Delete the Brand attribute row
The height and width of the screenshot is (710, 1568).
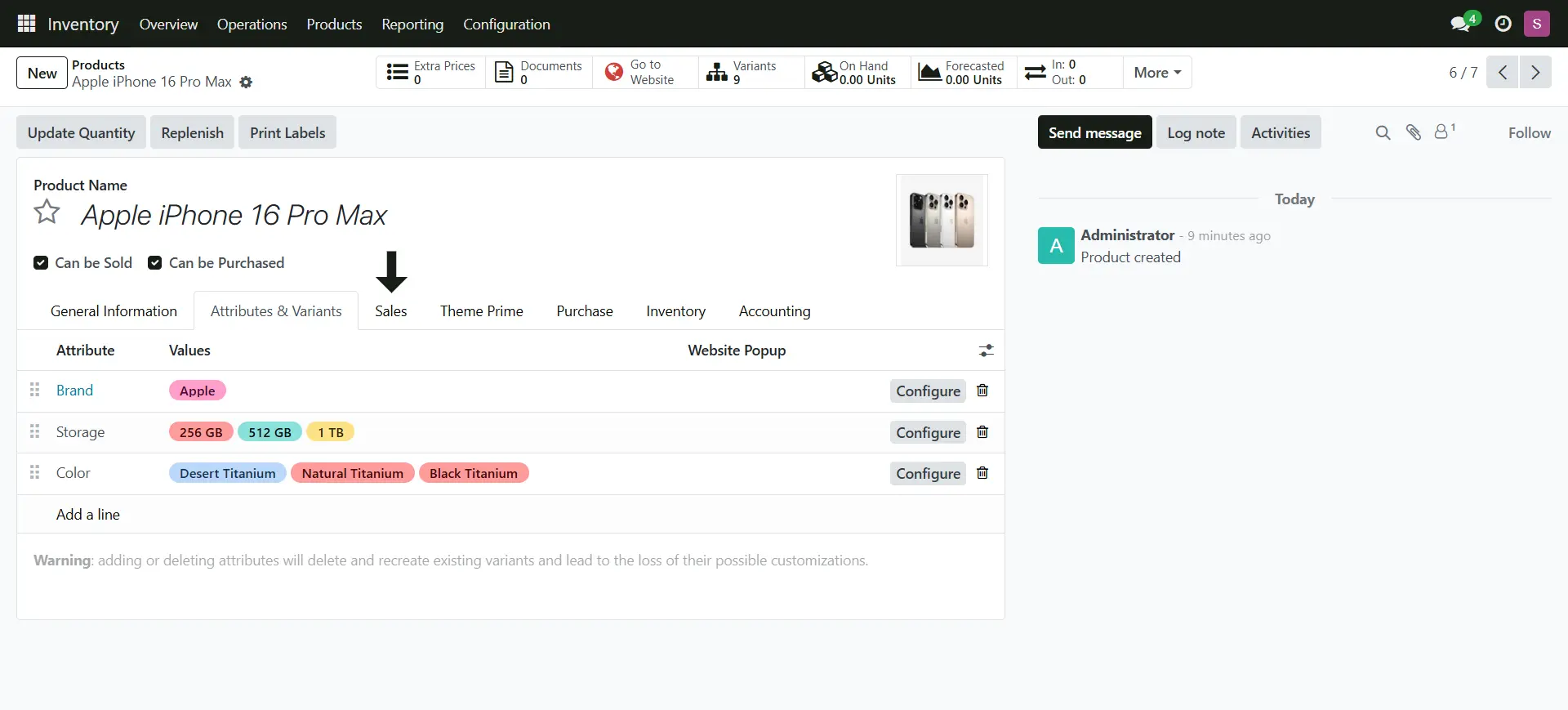coord(982,391)
